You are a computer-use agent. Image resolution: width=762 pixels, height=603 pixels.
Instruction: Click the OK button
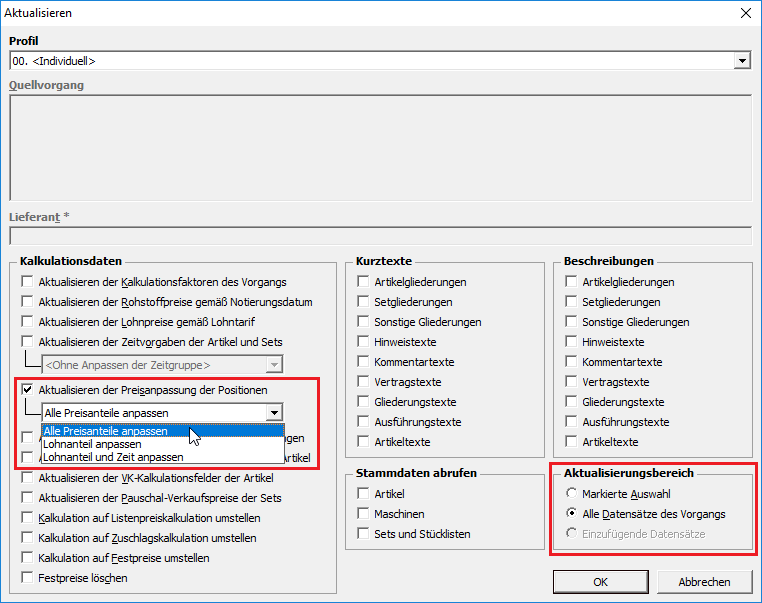600,582
